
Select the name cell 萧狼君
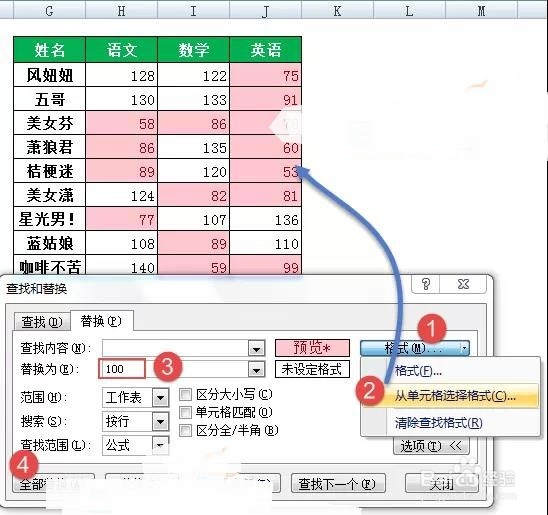pos(49,147)
